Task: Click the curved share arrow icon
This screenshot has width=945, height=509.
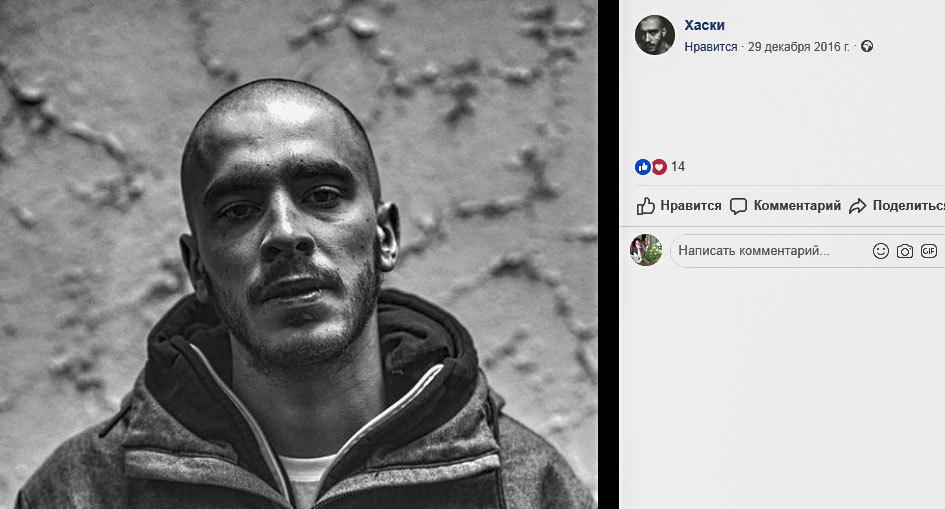Action: coord(858,207)
